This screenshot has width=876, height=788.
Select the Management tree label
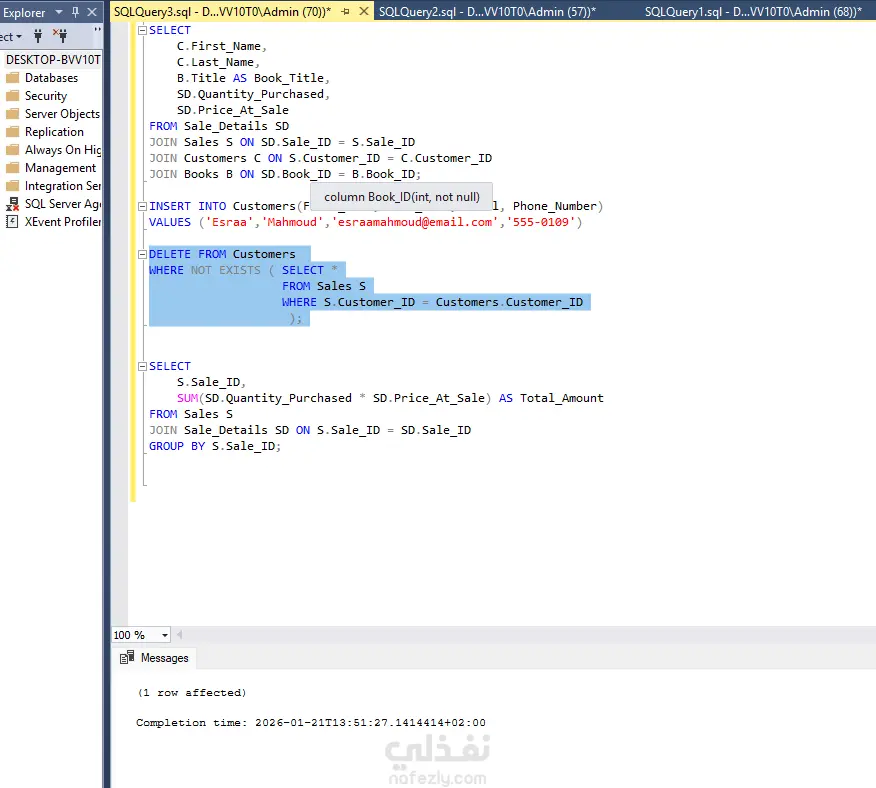[60, 168]
